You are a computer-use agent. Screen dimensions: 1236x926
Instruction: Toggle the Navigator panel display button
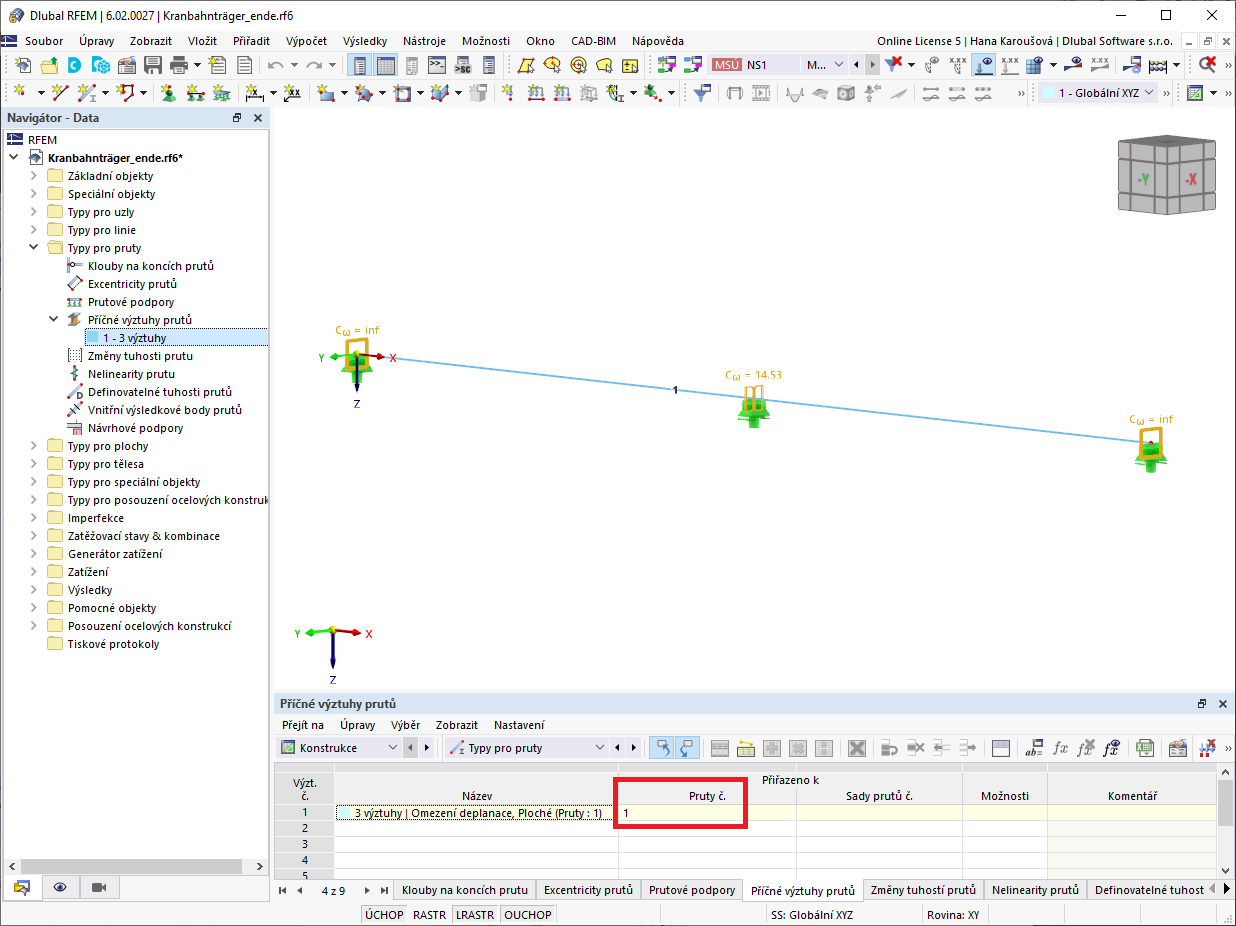click(x=360, y=65)
